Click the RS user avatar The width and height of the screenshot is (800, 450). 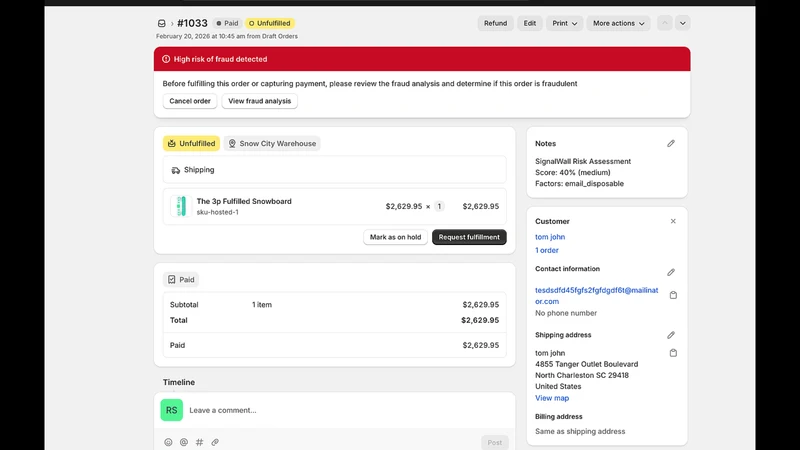pyautogui.click(x=171, y=410)
